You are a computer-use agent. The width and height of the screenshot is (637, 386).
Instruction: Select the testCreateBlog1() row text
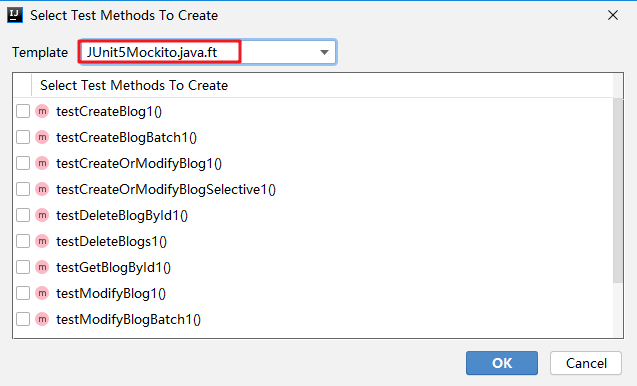109,111
